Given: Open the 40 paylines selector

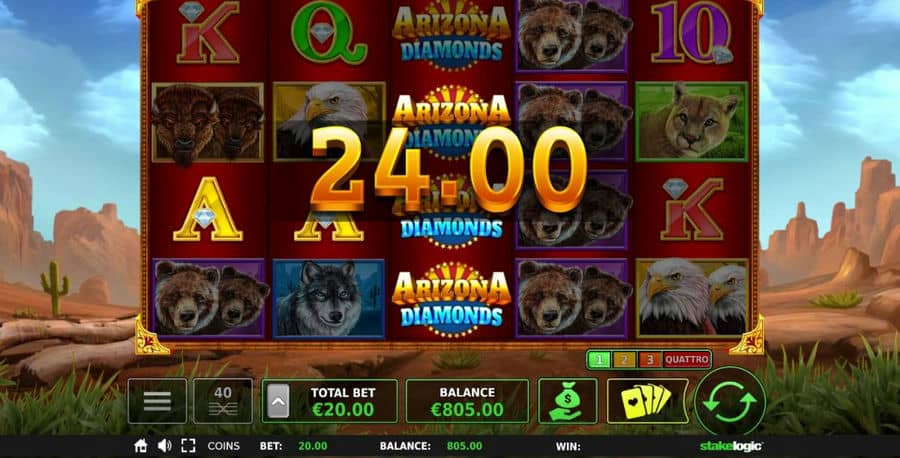Looking at the screenshot, I should pos(223,401).
